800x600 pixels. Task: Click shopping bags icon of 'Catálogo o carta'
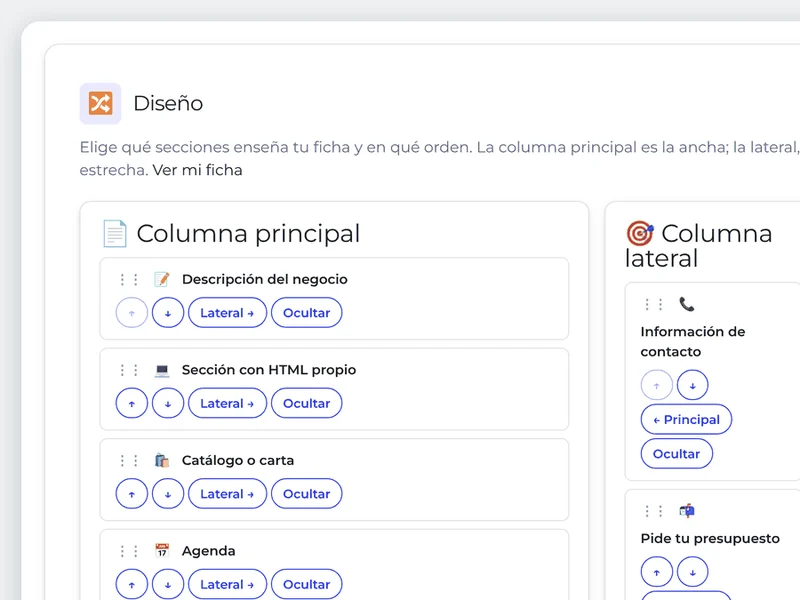tap(162, 461)
